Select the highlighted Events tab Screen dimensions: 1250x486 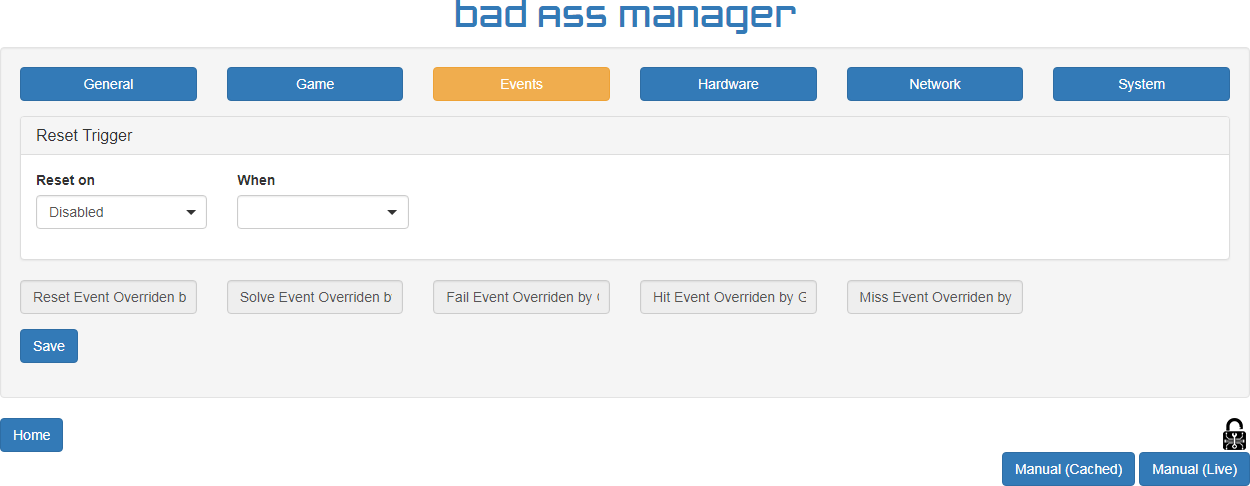point(521,84)
